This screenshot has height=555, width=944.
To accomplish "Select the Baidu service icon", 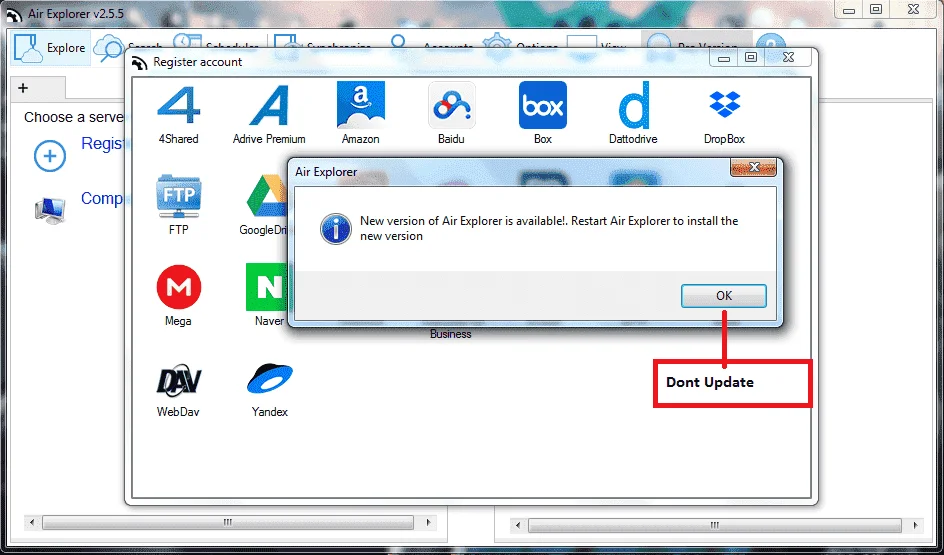I will pos(452,106).
